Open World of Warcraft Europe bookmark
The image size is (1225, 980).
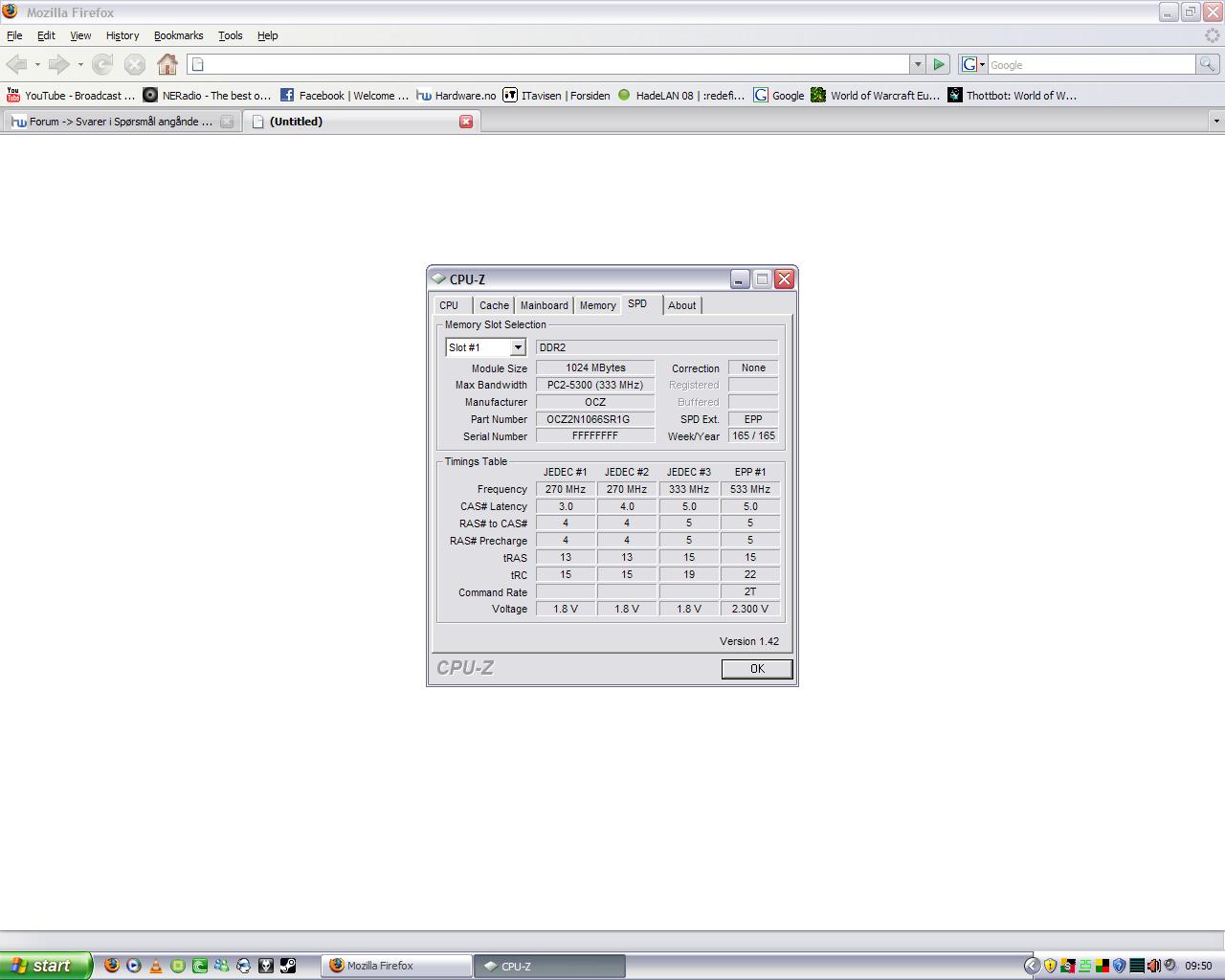pos(876,95)
